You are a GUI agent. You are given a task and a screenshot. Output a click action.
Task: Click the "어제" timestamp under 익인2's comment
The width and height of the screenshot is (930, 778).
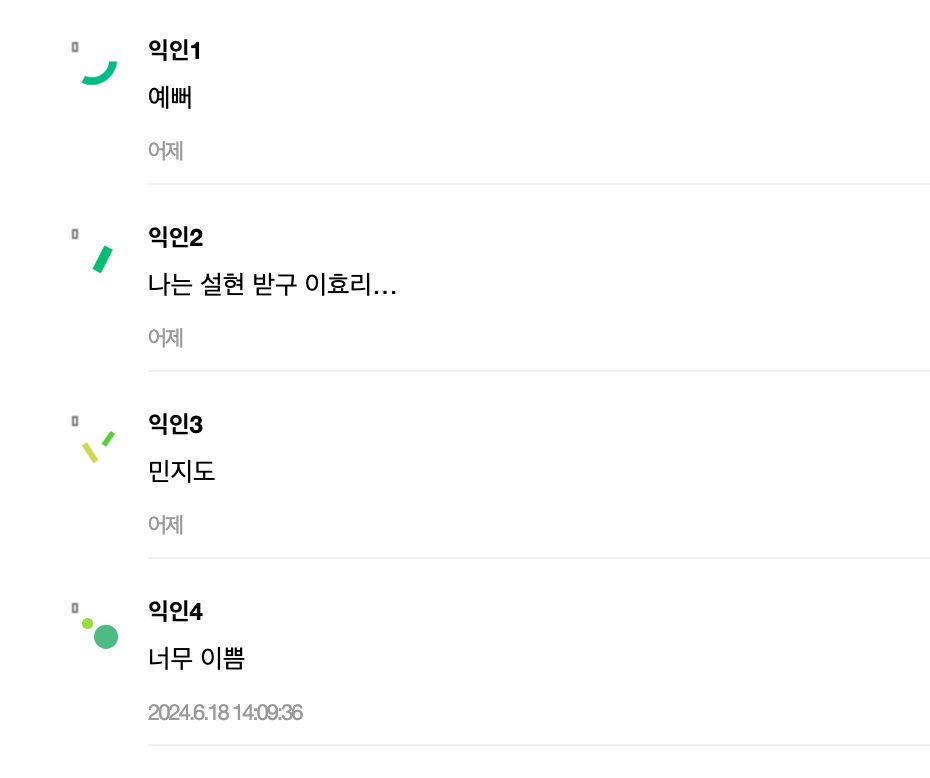(165, 338)
